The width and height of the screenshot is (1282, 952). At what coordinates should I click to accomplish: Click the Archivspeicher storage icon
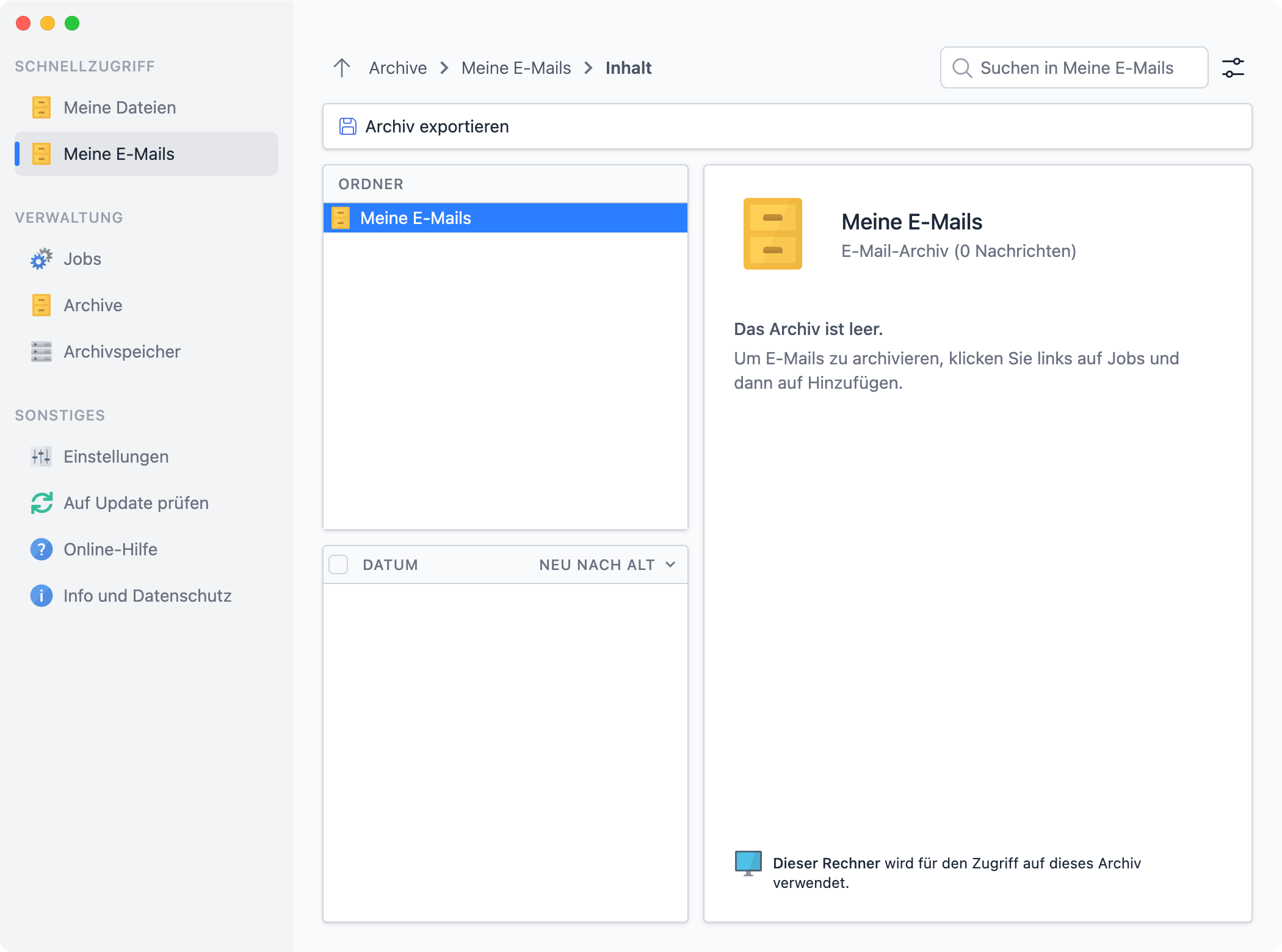pyautogui.click(x=40, y=352)
